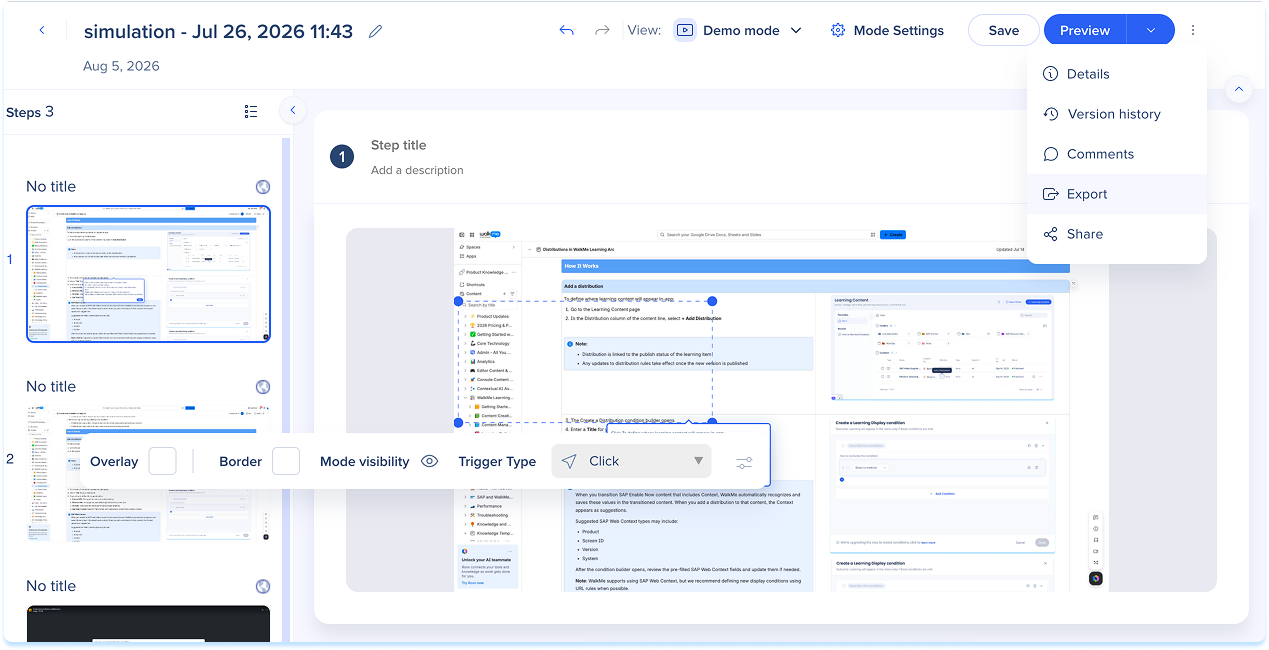Viewport: 1269px width, 650px height.
Task: Undo the last change
Action: 566,30
